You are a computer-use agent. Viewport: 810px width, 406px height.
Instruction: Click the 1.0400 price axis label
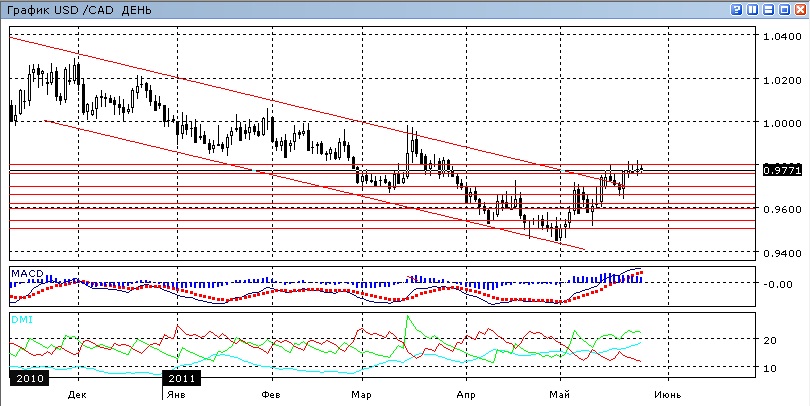781,38
